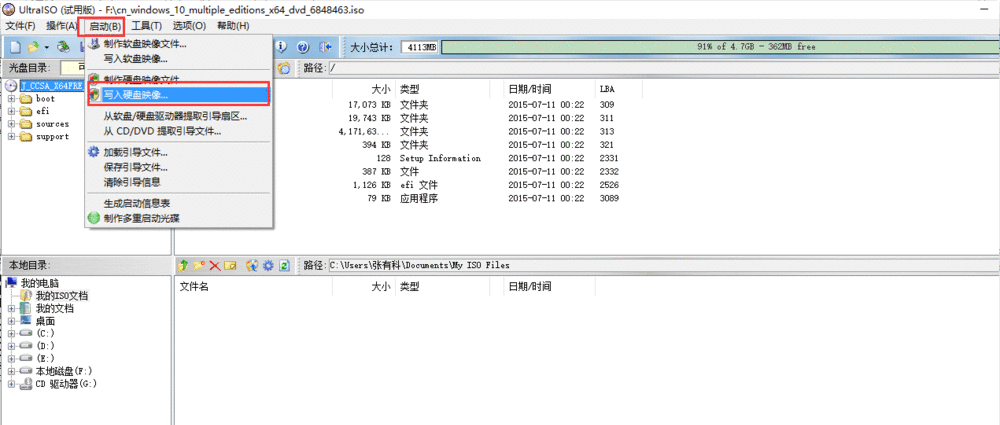Click the CD 驱动器(G:) drive icon
This screenshot has width=1000, height=425.
click(x=25, y=384)
